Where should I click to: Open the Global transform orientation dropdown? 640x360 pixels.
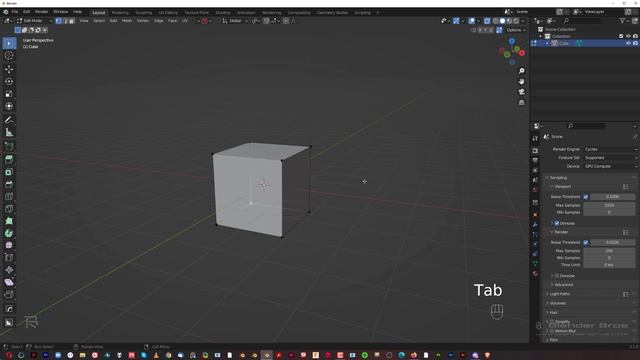235,21
